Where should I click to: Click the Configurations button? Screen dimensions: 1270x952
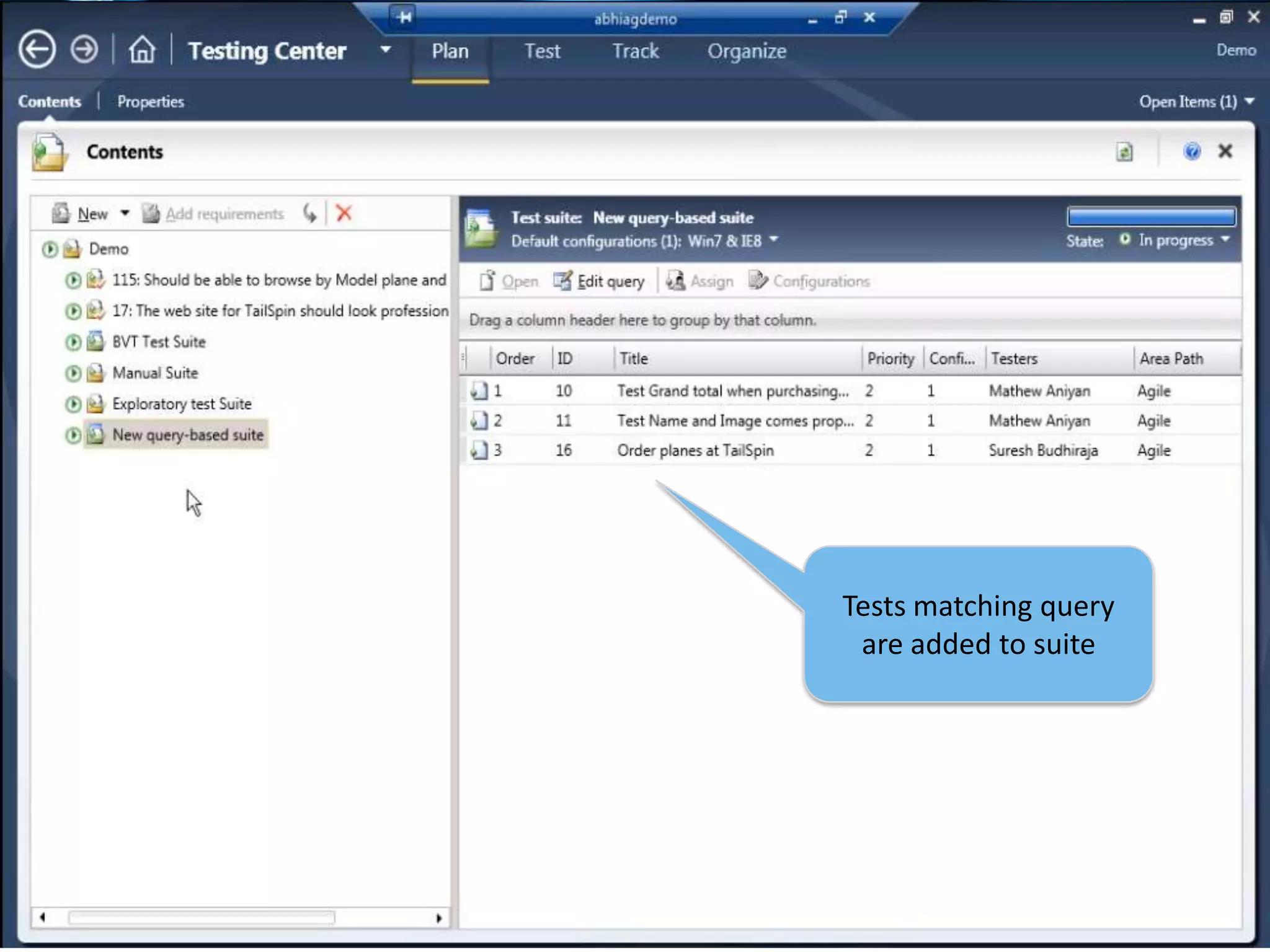(809, 282)
